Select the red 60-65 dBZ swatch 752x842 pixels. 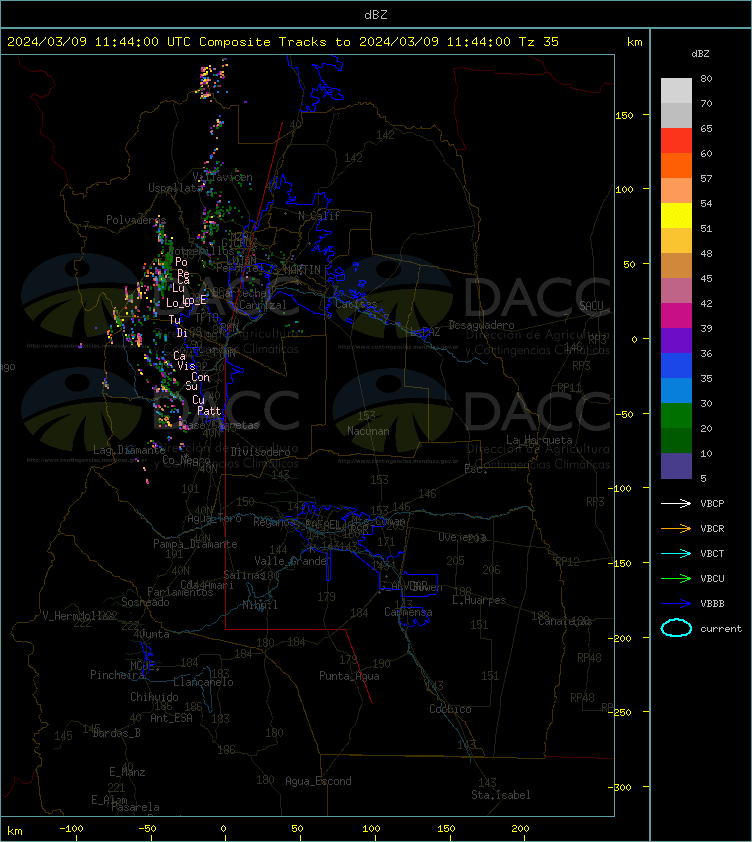click(676, 141)
